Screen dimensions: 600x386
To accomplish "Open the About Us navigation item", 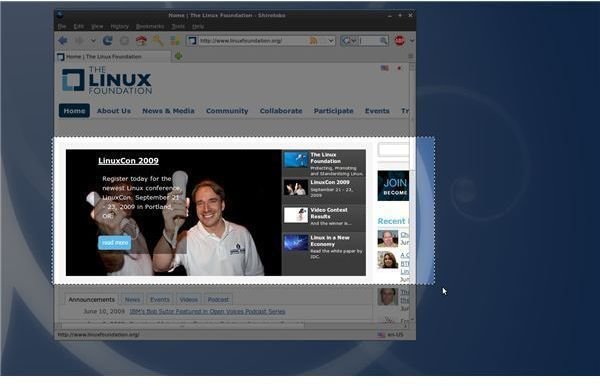I will (x=114, y=111).
